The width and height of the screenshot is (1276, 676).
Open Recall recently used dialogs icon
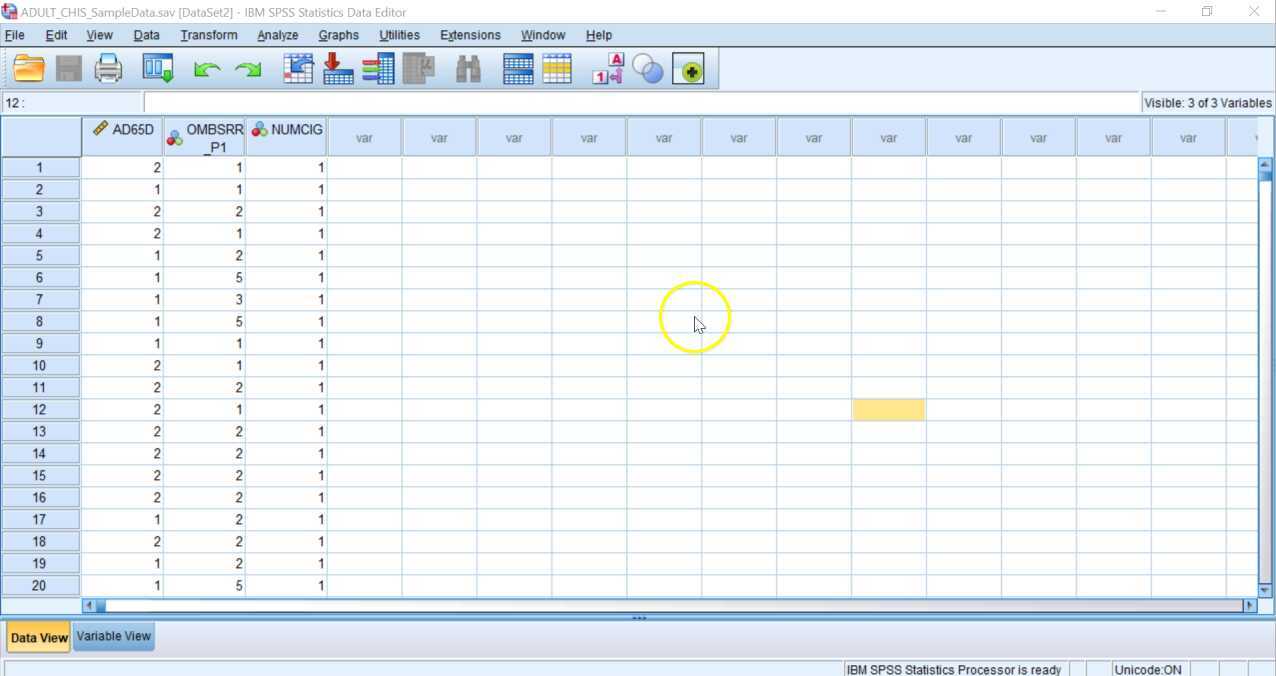point(158,69)
